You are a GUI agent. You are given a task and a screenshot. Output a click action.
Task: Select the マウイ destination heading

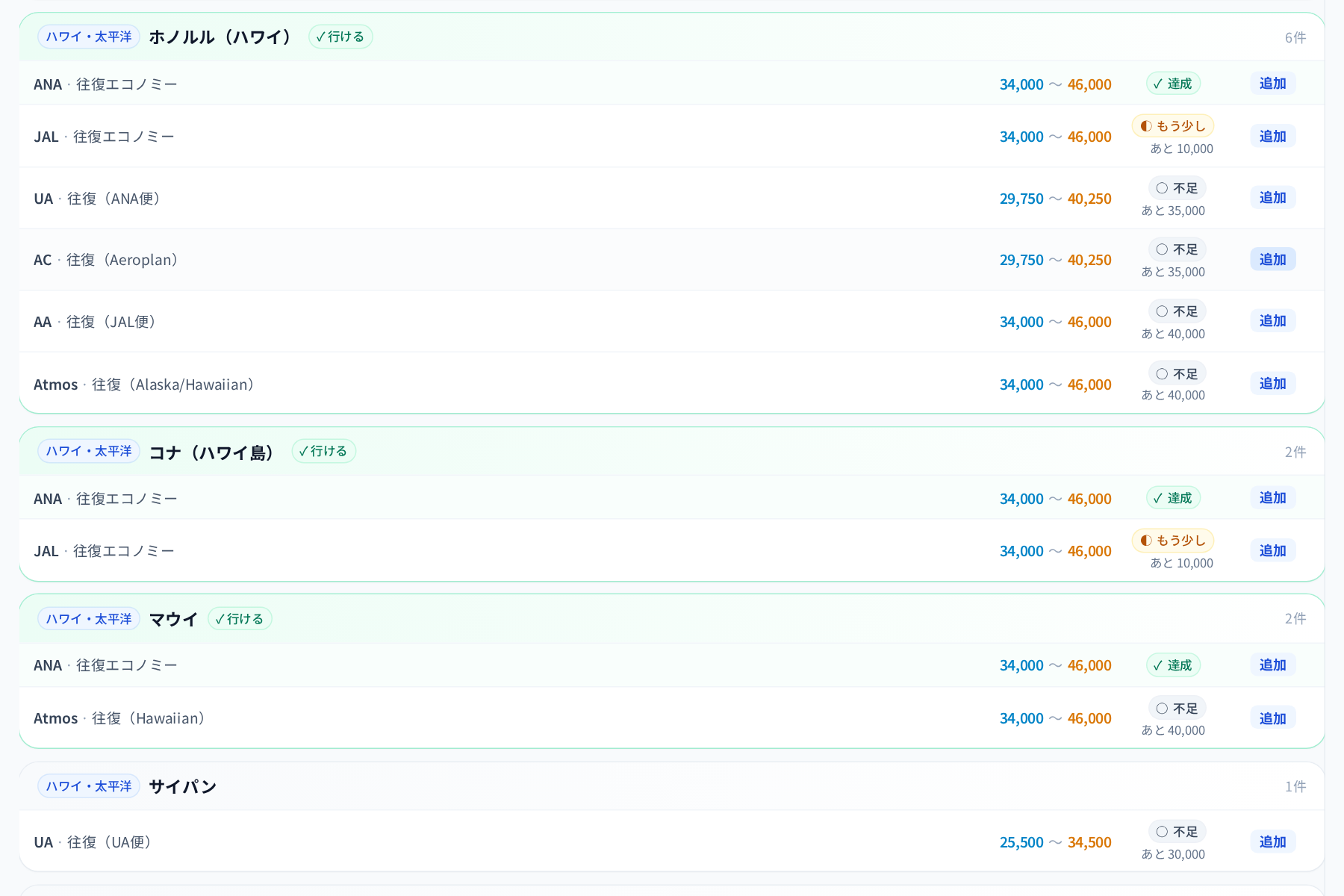click(x=173, y=619)
